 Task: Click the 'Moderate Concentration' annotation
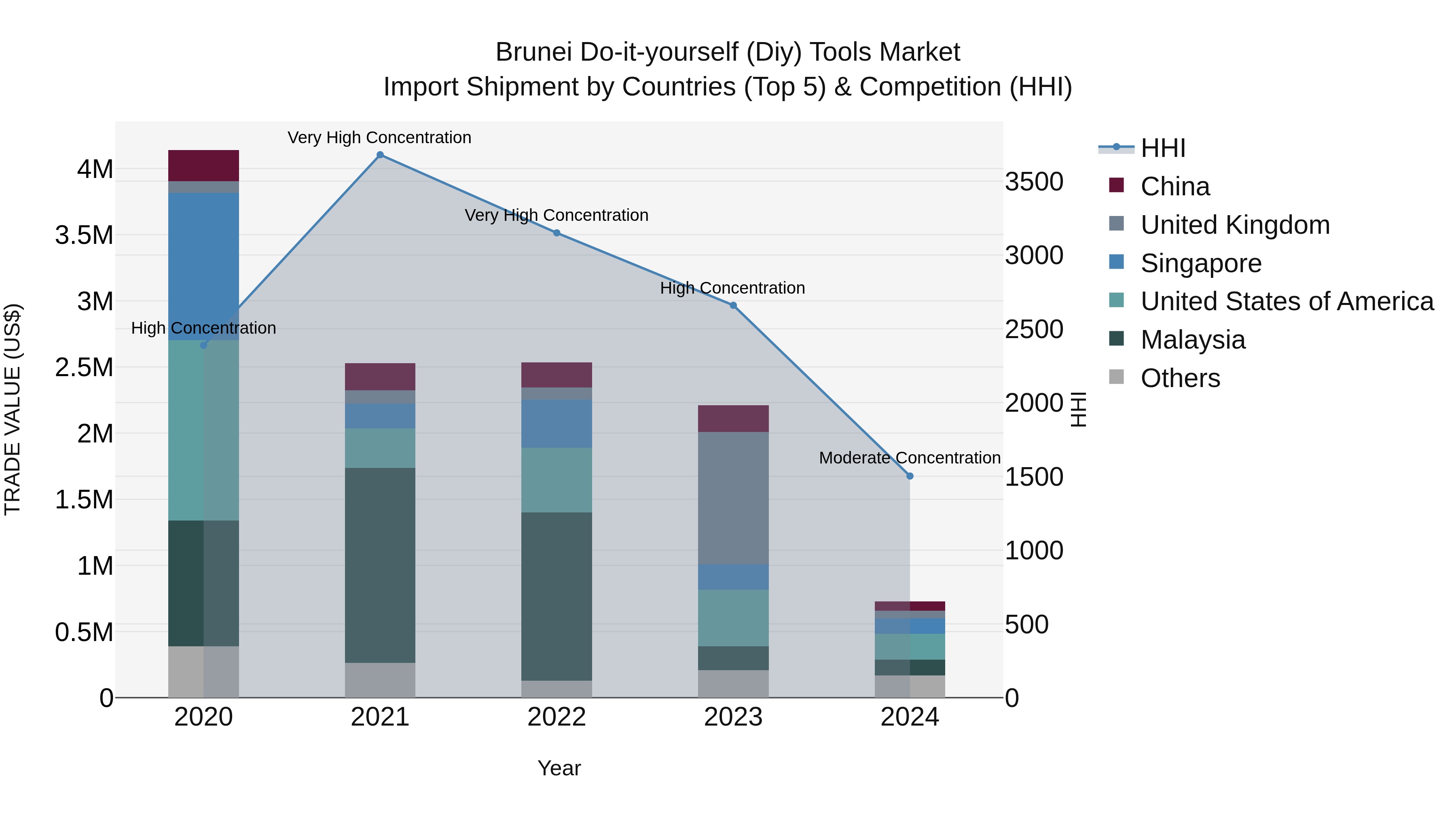click(910, 458)
